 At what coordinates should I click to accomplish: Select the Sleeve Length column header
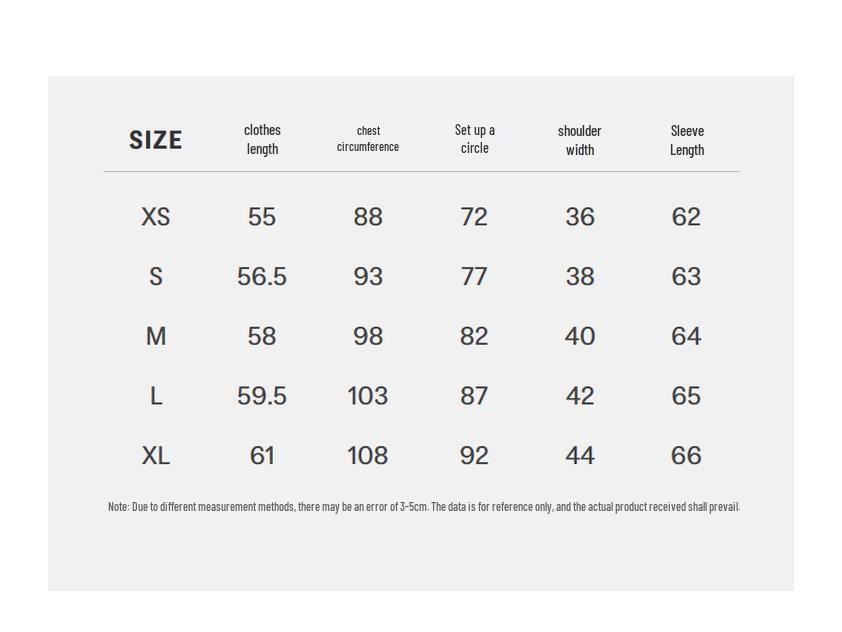(x=687, y=140)
